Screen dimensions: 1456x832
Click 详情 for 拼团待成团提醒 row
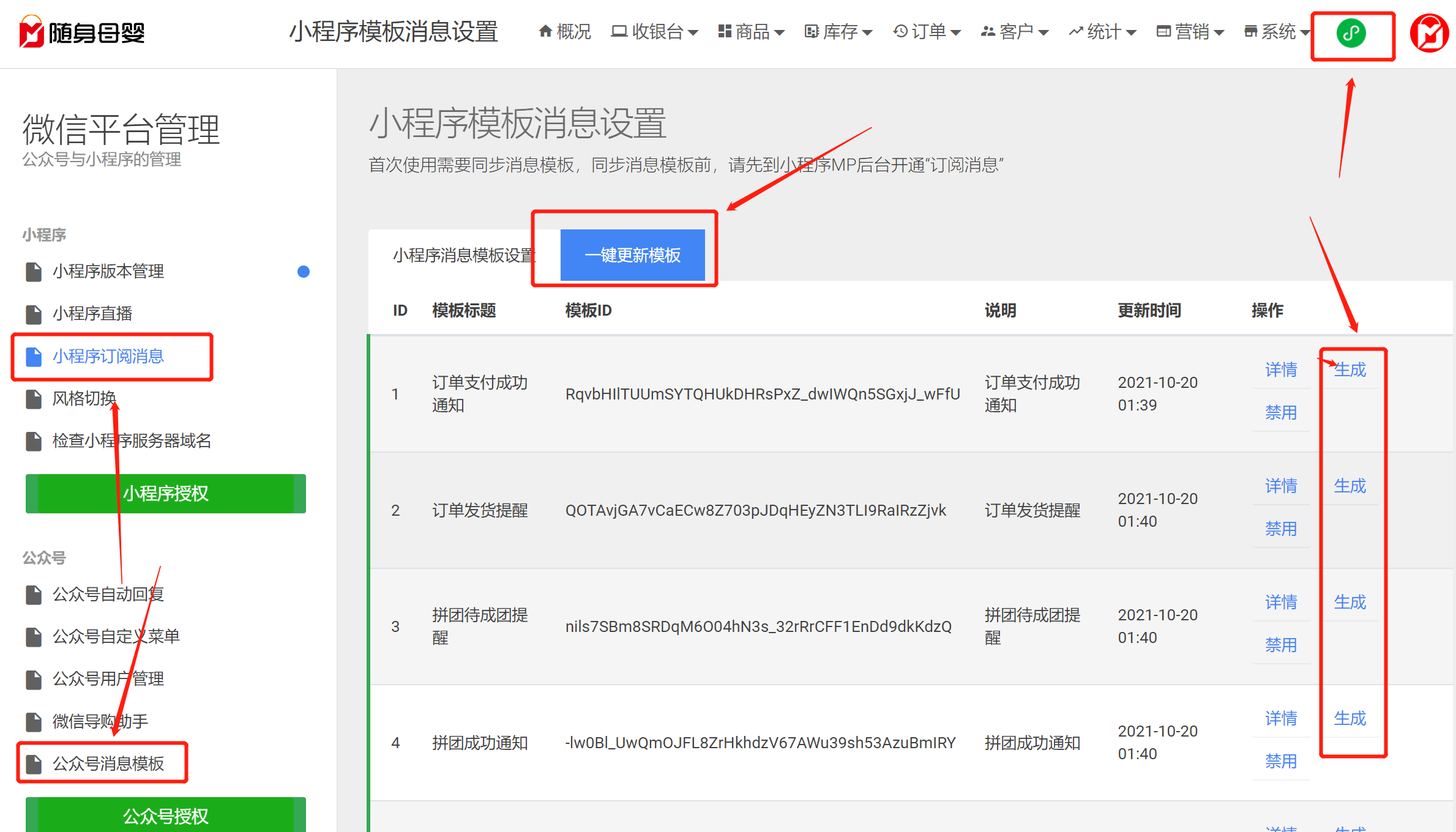pos(1281,602)
